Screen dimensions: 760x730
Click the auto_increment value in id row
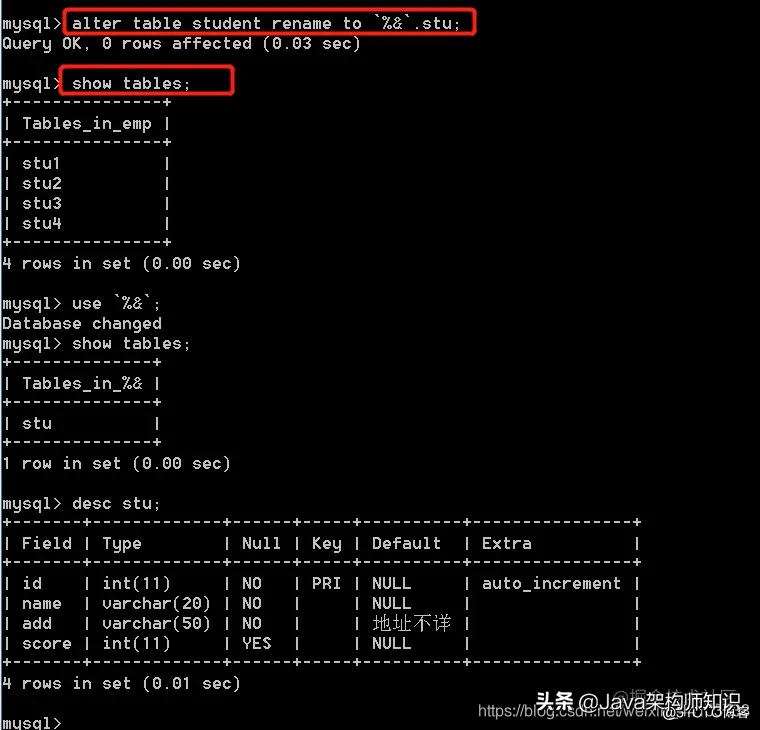(x=551, y=583)
